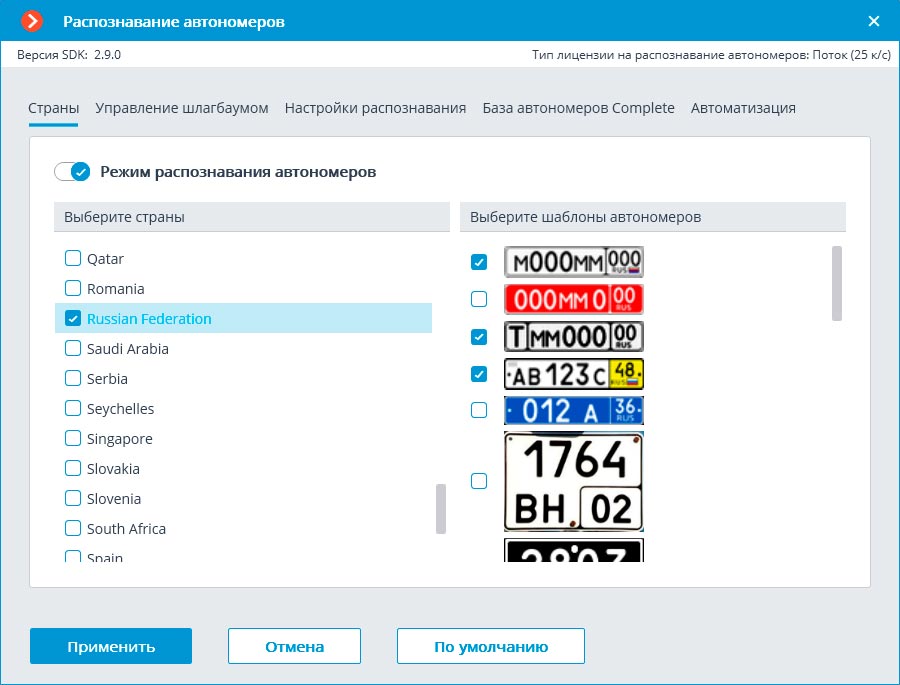Select the red 000MM0 license plate template

coord(573,299)
